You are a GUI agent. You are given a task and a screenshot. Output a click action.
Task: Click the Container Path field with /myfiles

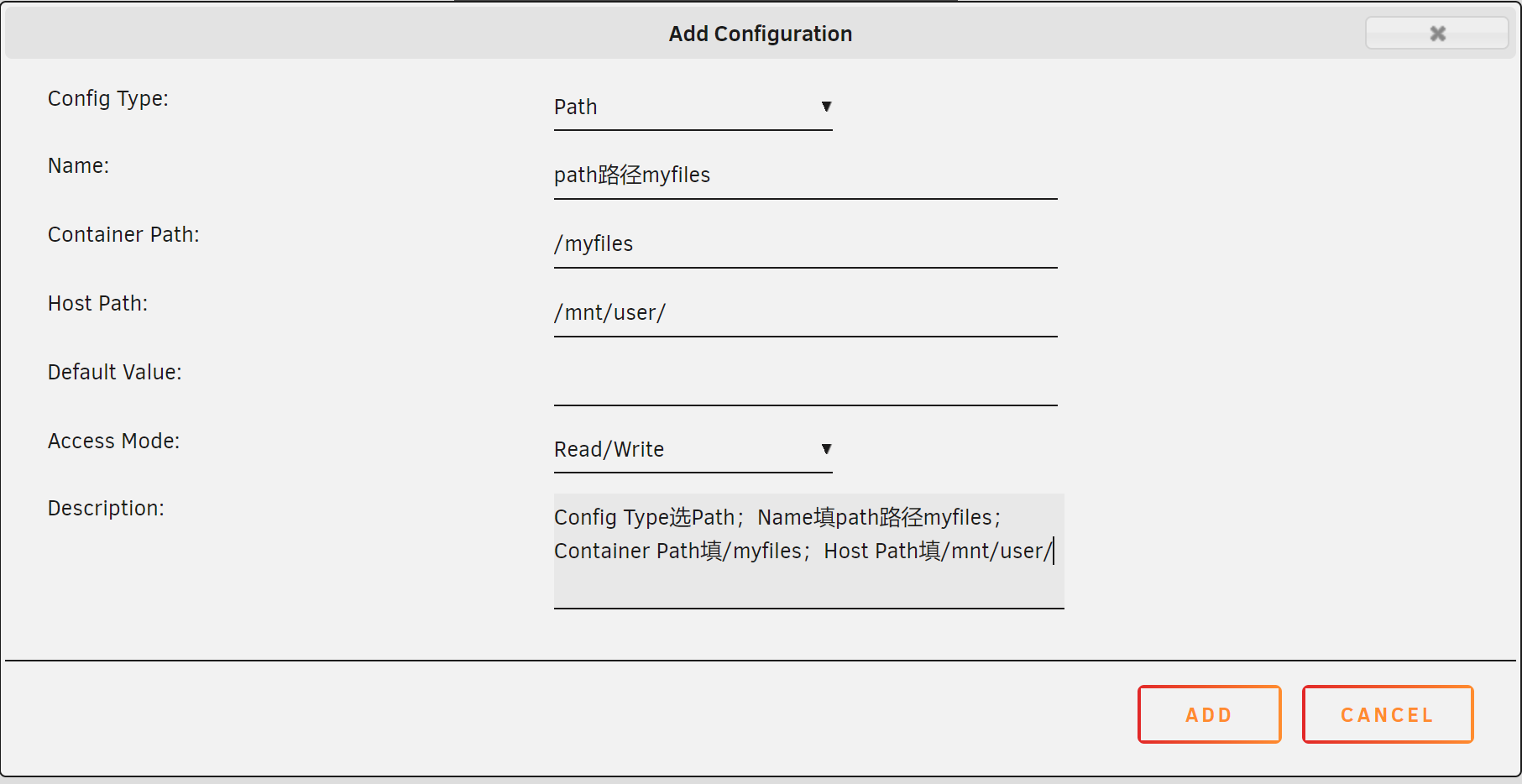click(805, 244)
